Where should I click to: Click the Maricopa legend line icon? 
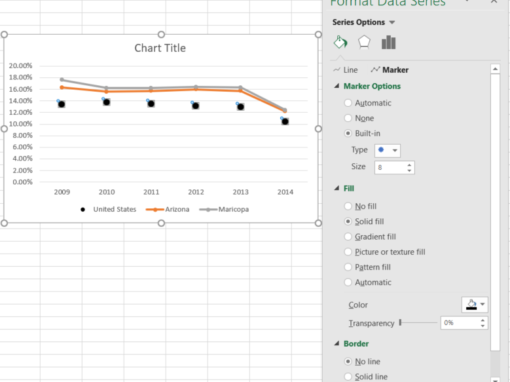[x=208, y=209]
